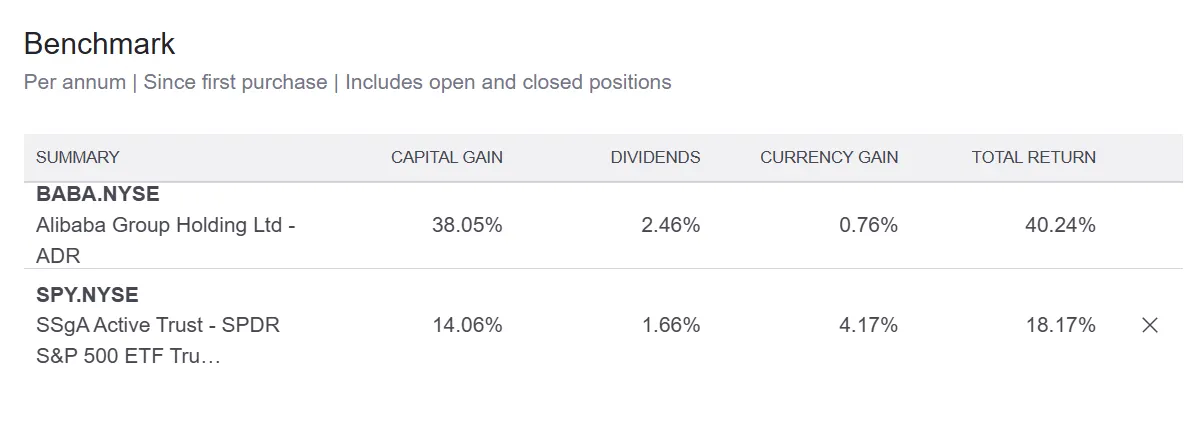
Task: Select BABA total return value 40.24%
Action: (x=1060, y=225)
